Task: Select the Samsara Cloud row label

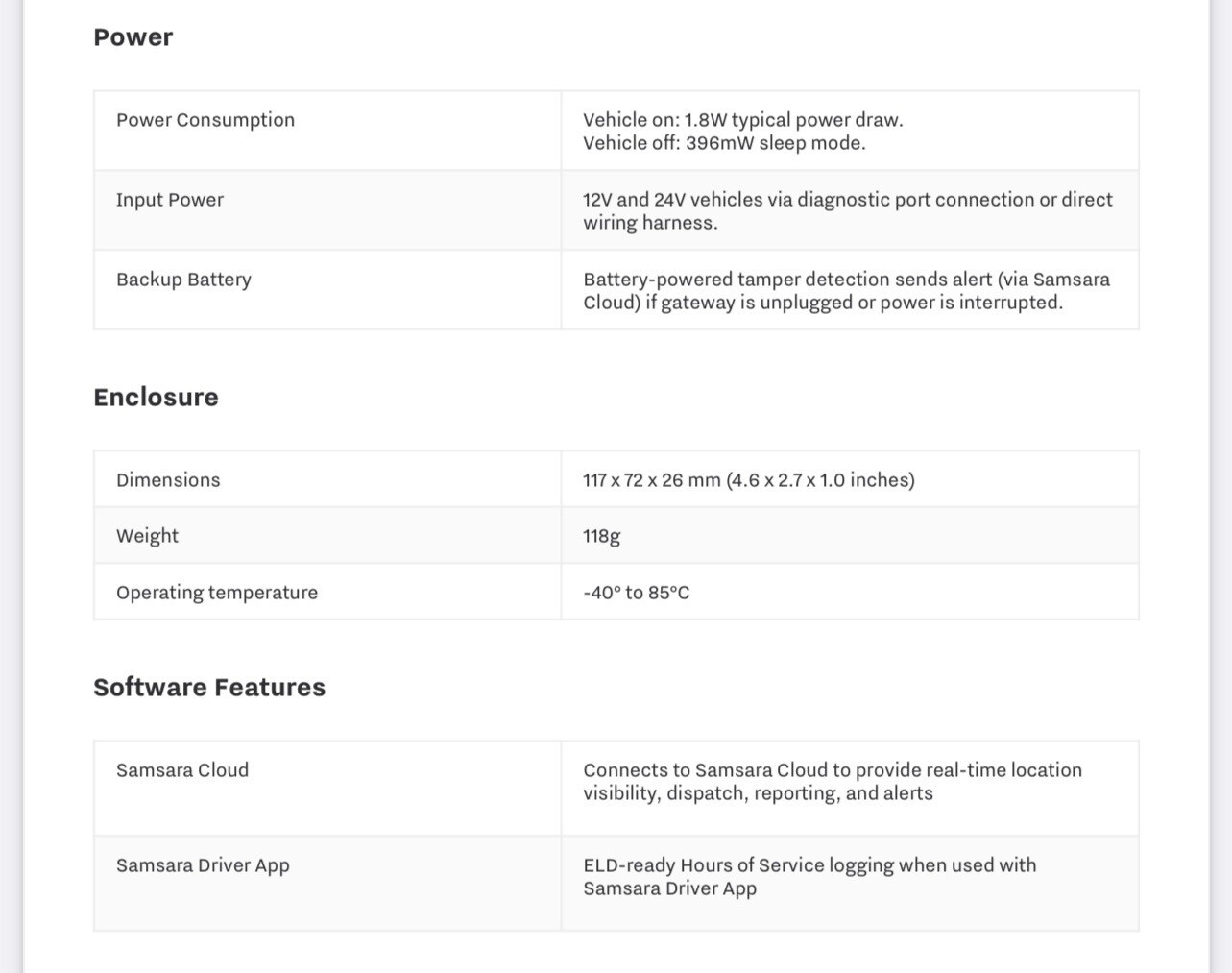Action: click(182, 770)
